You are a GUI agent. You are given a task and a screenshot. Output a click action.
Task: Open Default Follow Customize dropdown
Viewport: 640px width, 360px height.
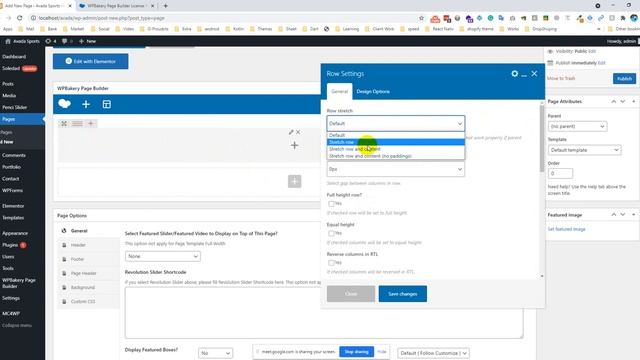(433, 353)
